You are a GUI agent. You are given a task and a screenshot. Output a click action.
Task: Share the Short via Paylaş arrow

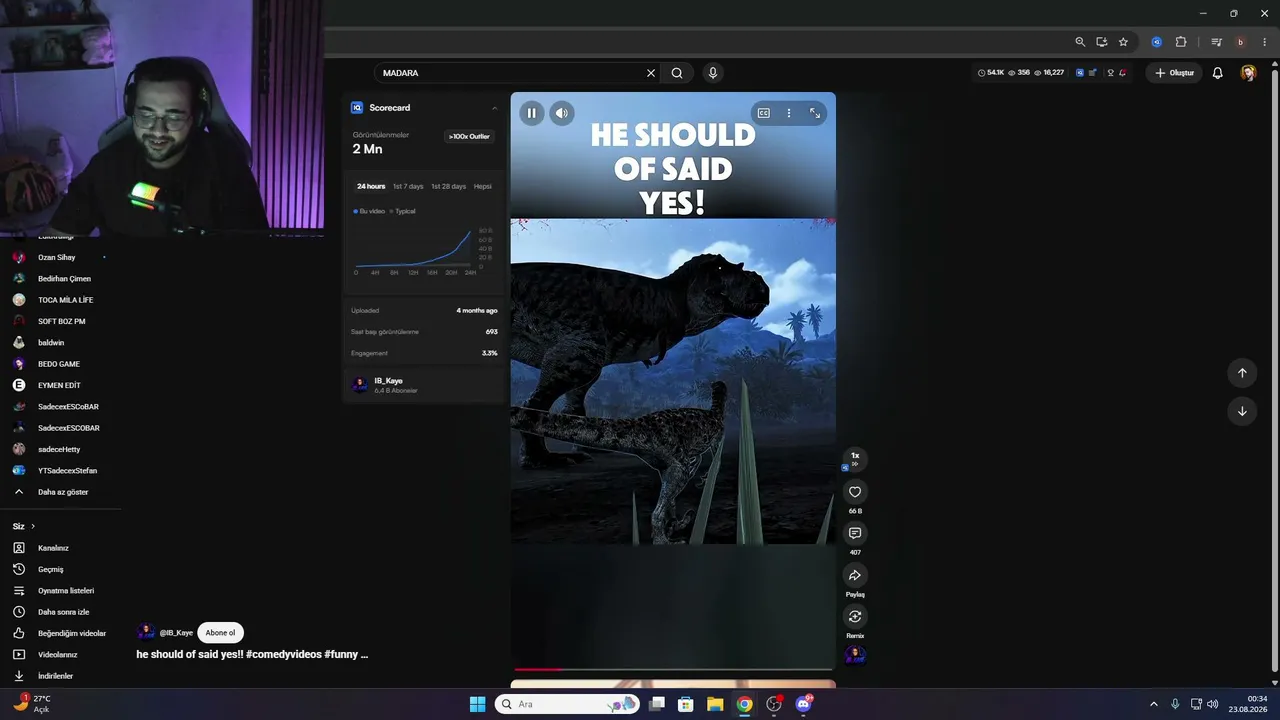click(x=855, y=575)
